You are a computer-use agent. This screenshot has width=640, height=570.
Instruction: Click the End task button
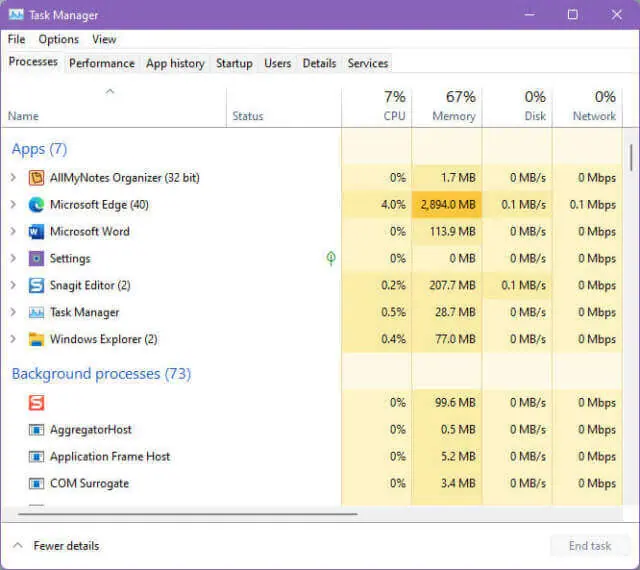point(590,546)
